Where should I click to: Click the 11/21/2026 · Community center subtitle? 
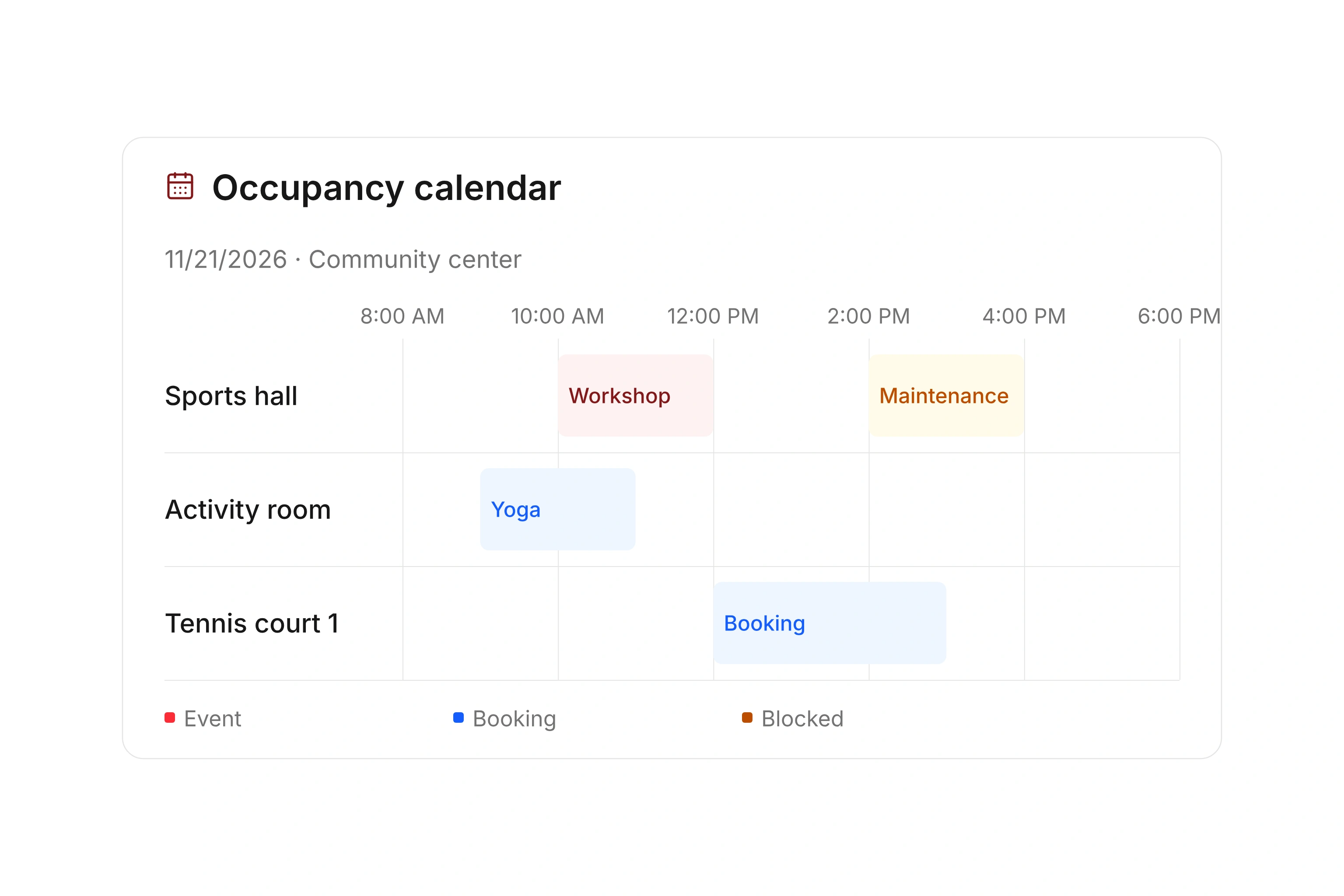343,259
